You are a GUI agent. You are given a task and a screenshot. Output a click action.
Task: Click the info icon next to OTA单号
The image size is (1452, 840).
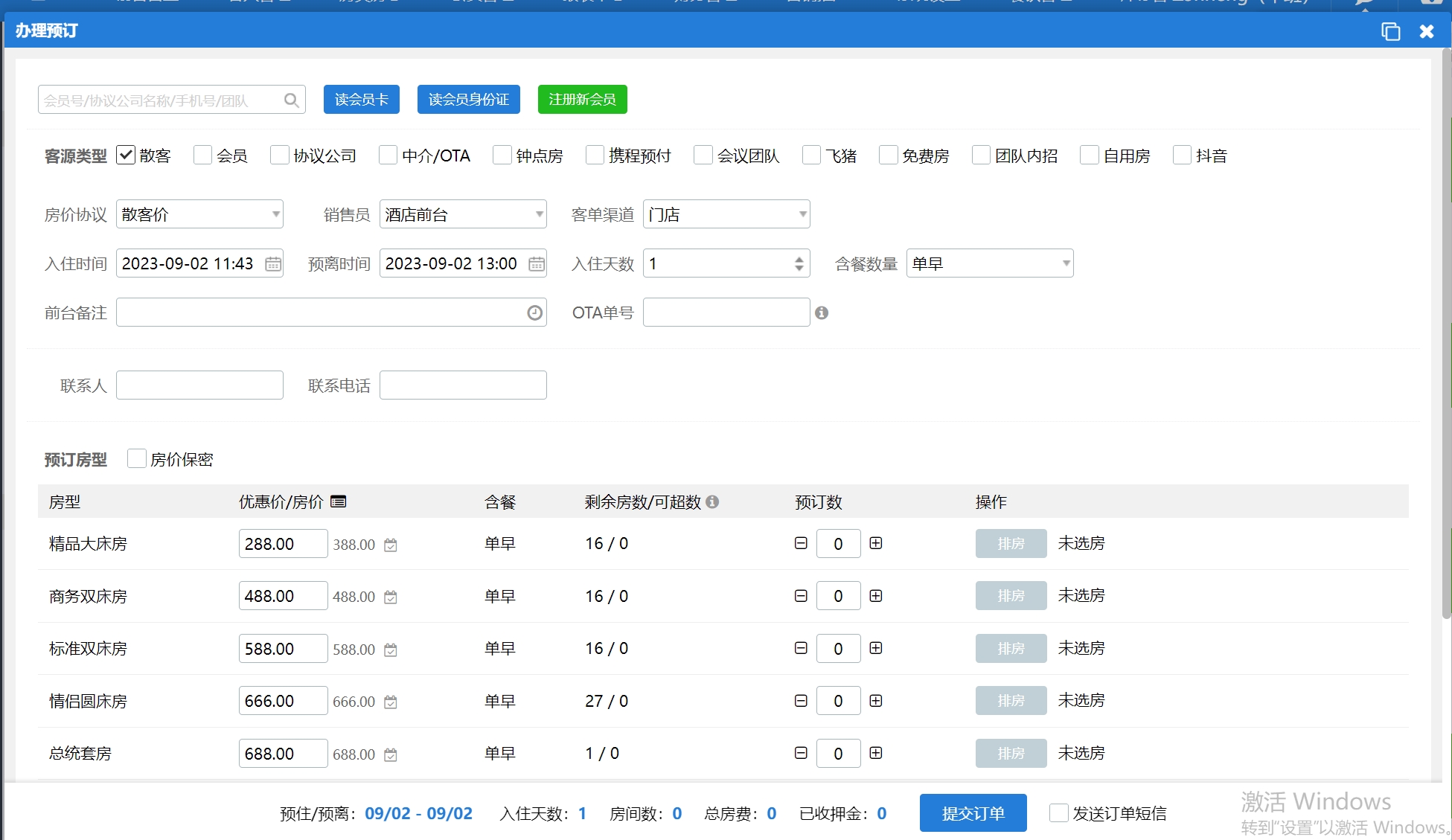click(x=822, y=312)
